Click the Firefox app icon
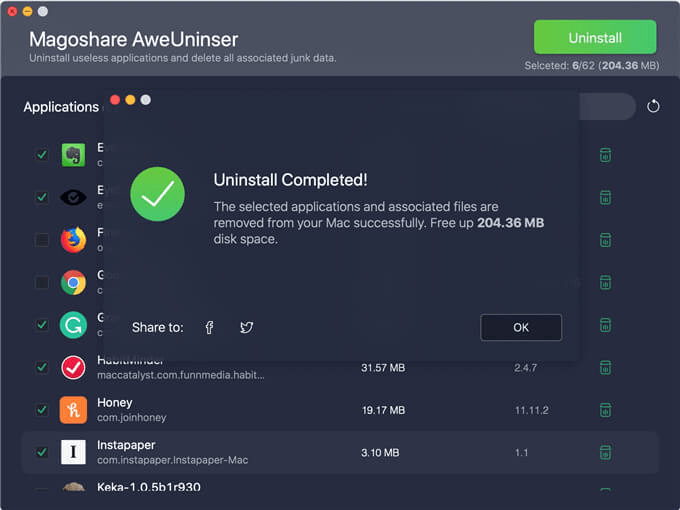The image size is (680, 510). (x=73, y=239)
